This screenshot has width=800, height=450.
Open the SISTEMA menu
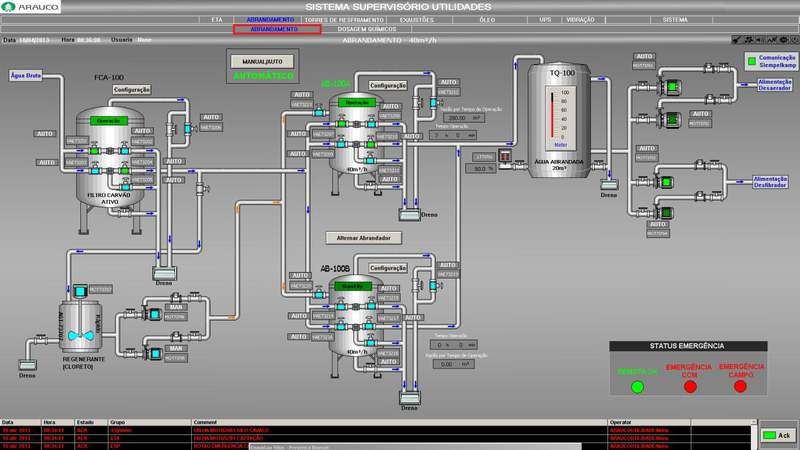pyautogui.click(x=675, y=20)
